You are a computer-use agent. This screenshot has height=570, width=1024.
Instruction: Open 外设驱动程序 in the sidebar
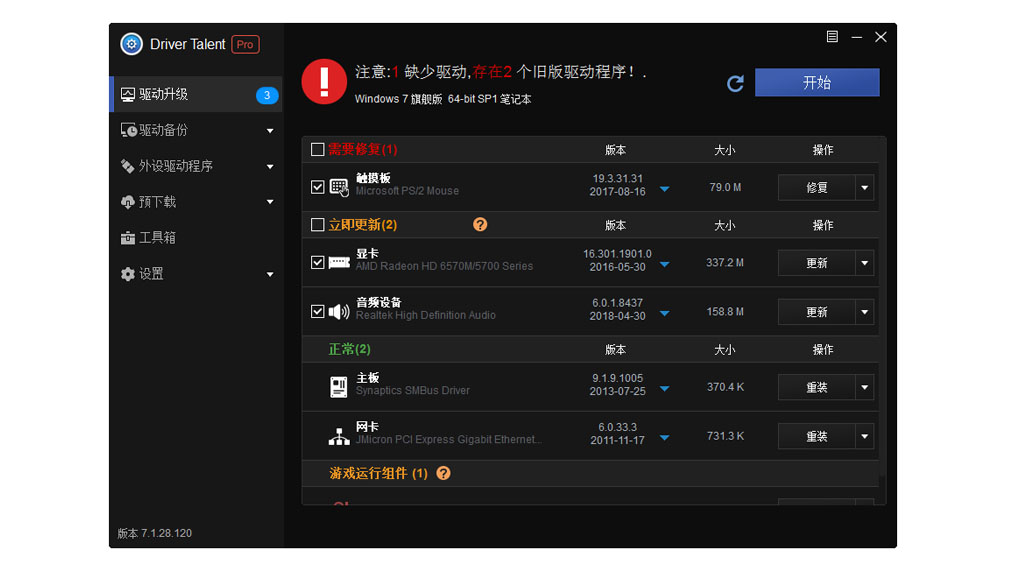(196, 166)
